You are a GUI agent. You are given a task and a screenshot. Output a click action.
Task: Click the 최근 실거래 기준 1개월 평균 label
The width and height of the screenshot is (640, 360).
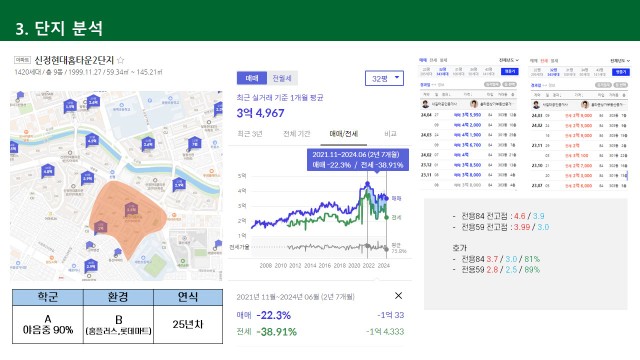(280, 98)
